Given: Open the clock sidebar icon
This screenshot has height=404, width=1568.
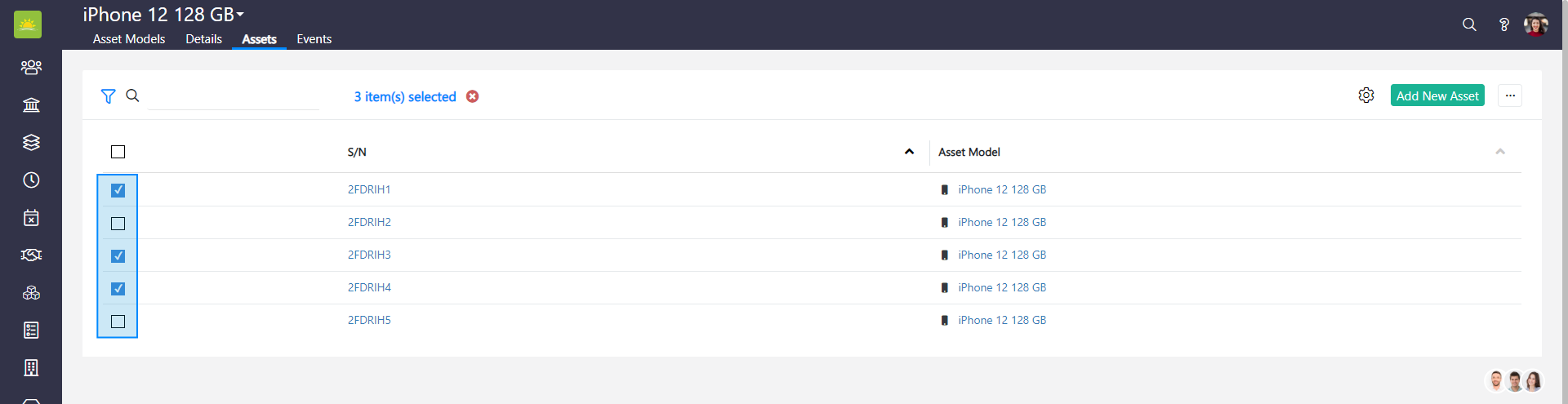Looking at the screenshot, I should pos(31,180).
